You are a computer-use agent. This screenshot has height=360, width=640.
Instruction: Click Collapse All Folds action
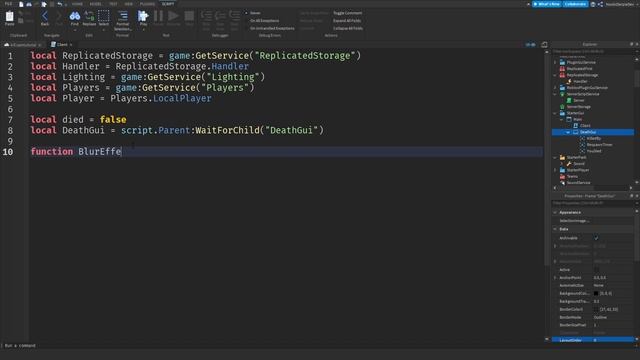[348, 28]
